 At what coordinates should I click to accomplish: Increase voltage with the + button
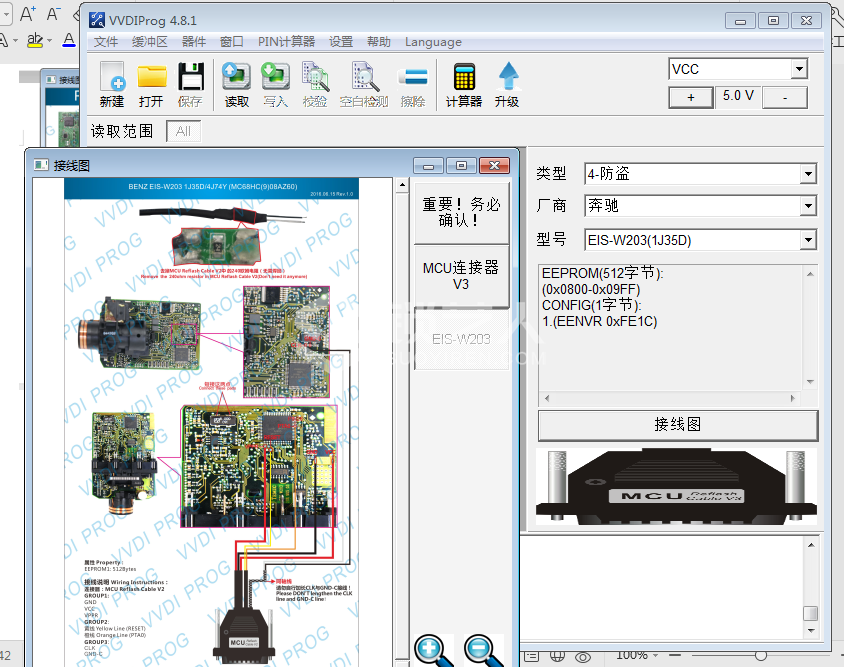click(x=691, y=97)
